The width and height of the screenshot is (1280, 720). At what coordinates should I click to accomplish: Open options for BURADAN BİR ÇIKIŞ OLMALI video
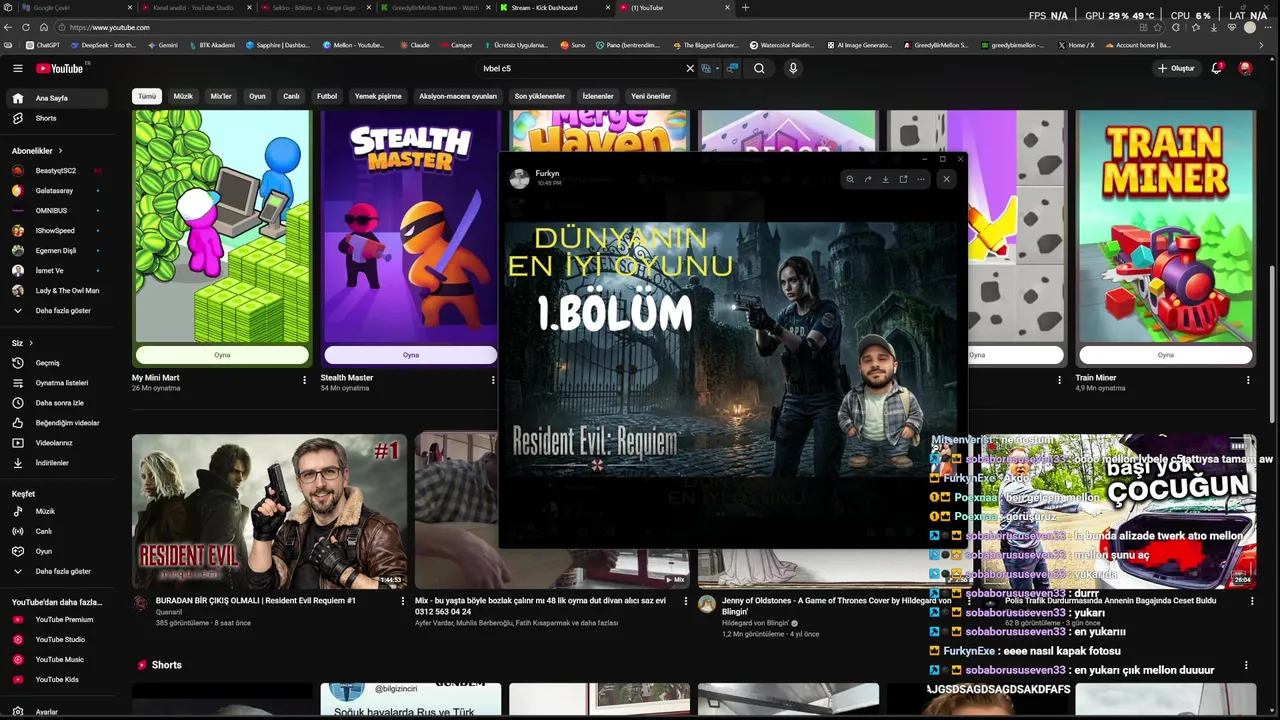[x=403, y=602]
